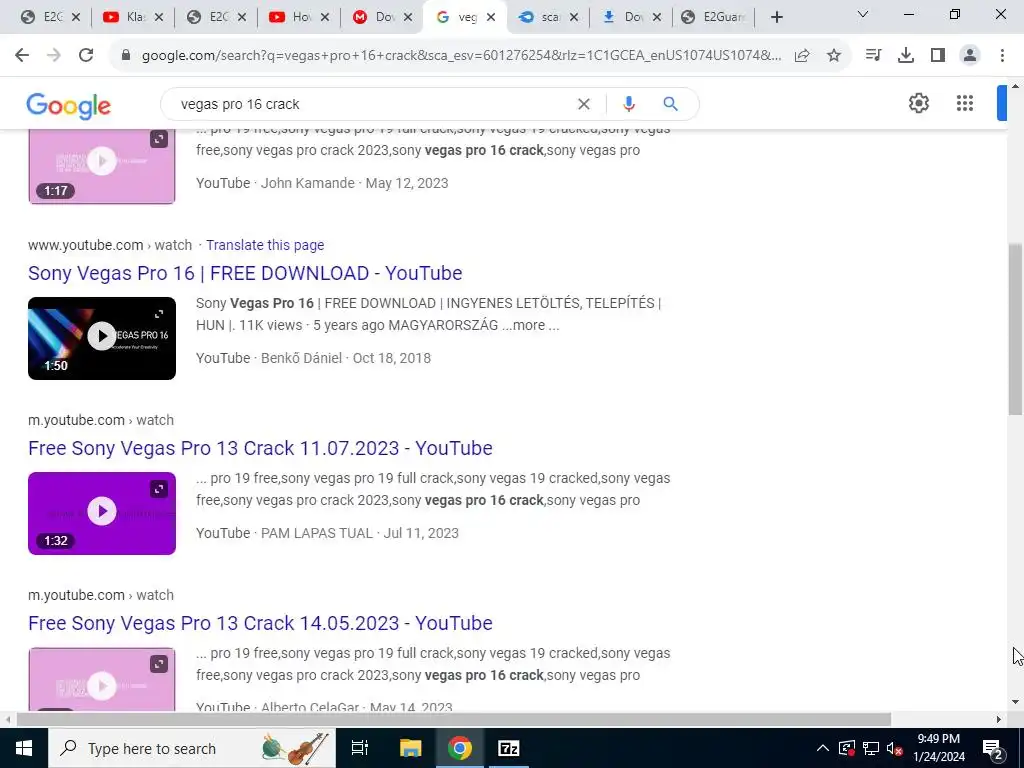The width and height of the screenshot is (1024, 768).
Task: Play the Vegas Pro 16 video thumbnail
Action: (102, 336)
